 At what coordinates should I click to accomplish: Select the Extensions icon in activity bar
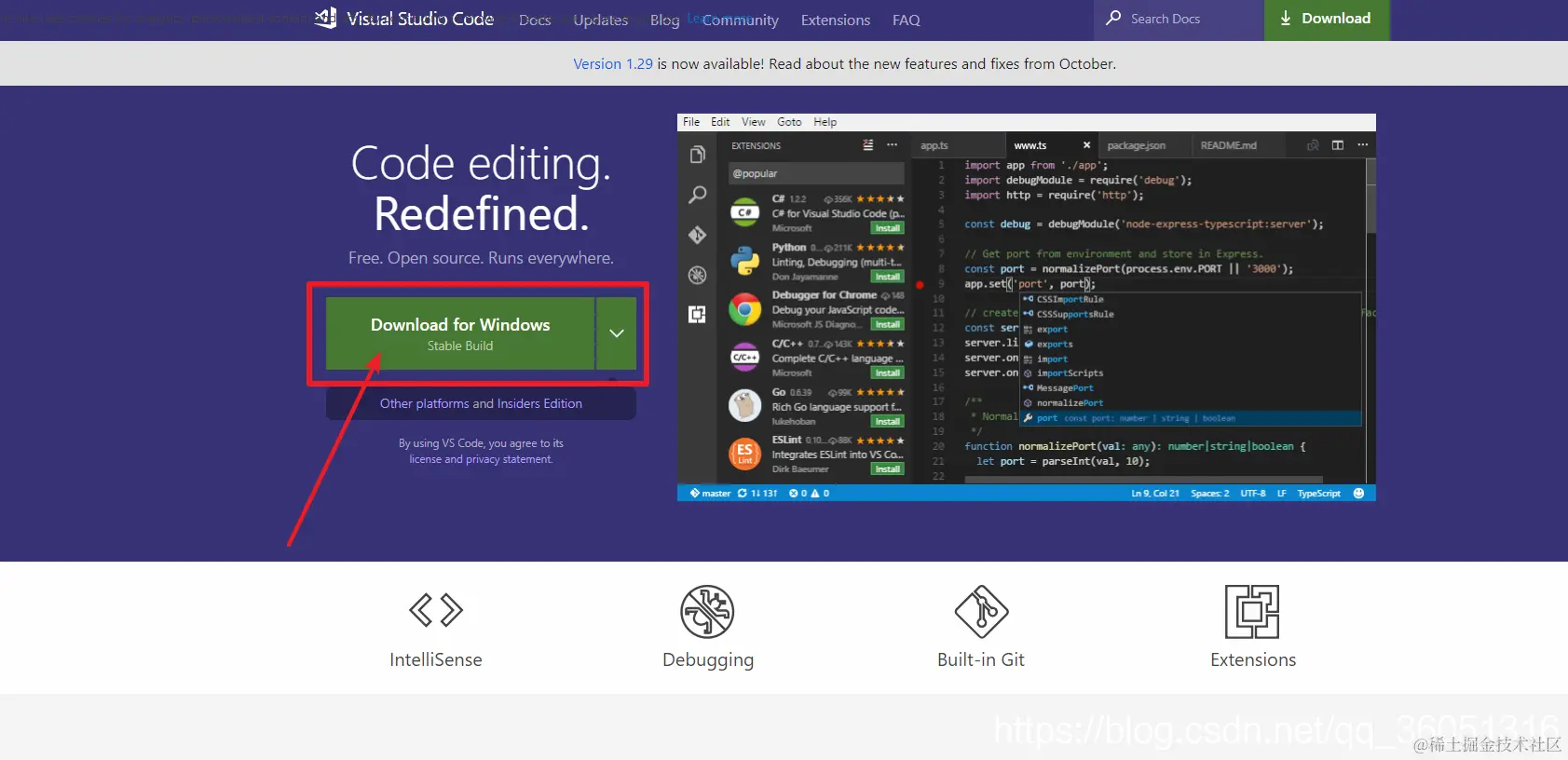tap(697, 315)
